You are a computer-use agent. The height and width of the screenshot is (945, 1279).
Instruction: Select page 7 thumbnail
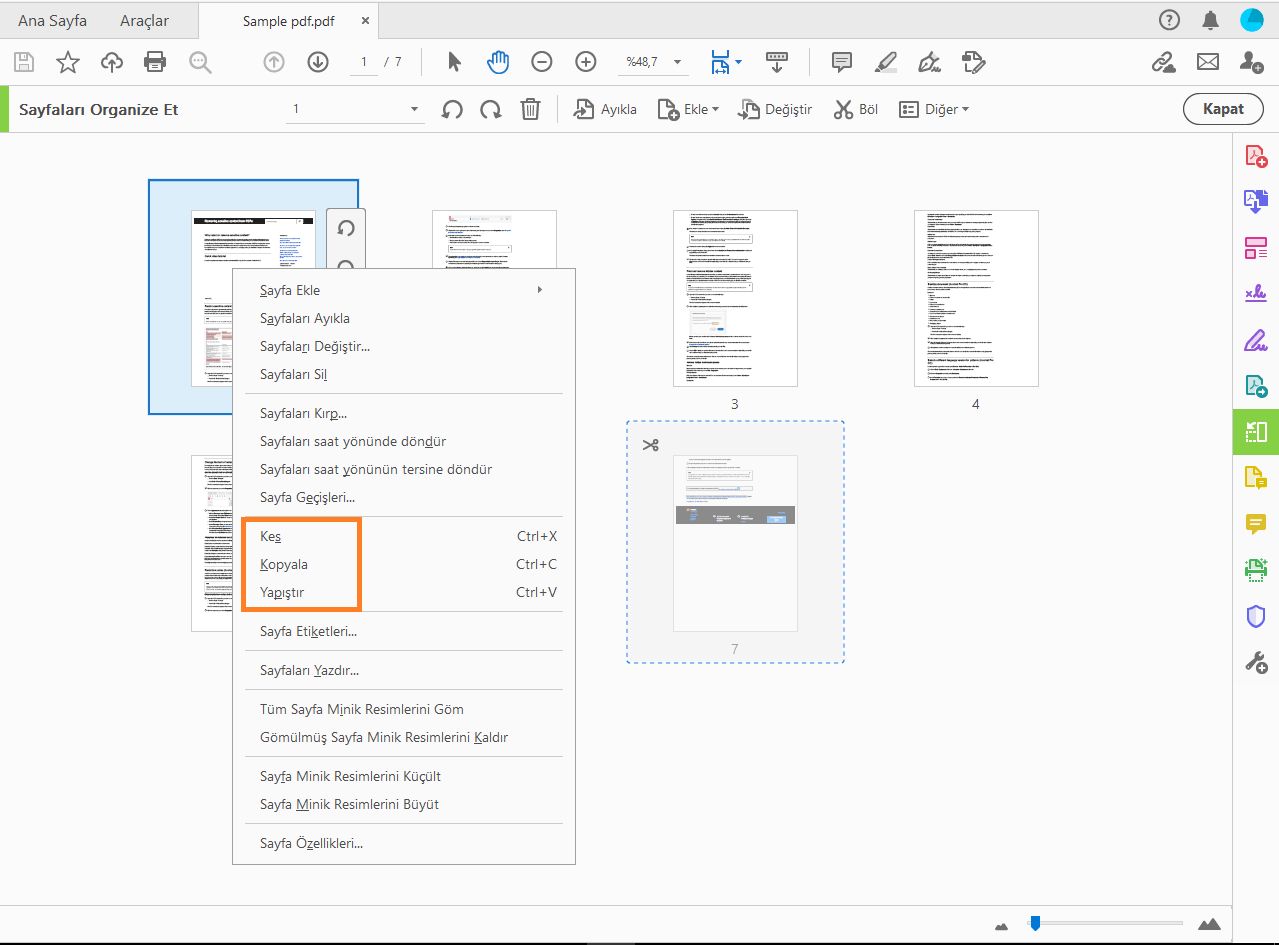(x=735, y=543)
